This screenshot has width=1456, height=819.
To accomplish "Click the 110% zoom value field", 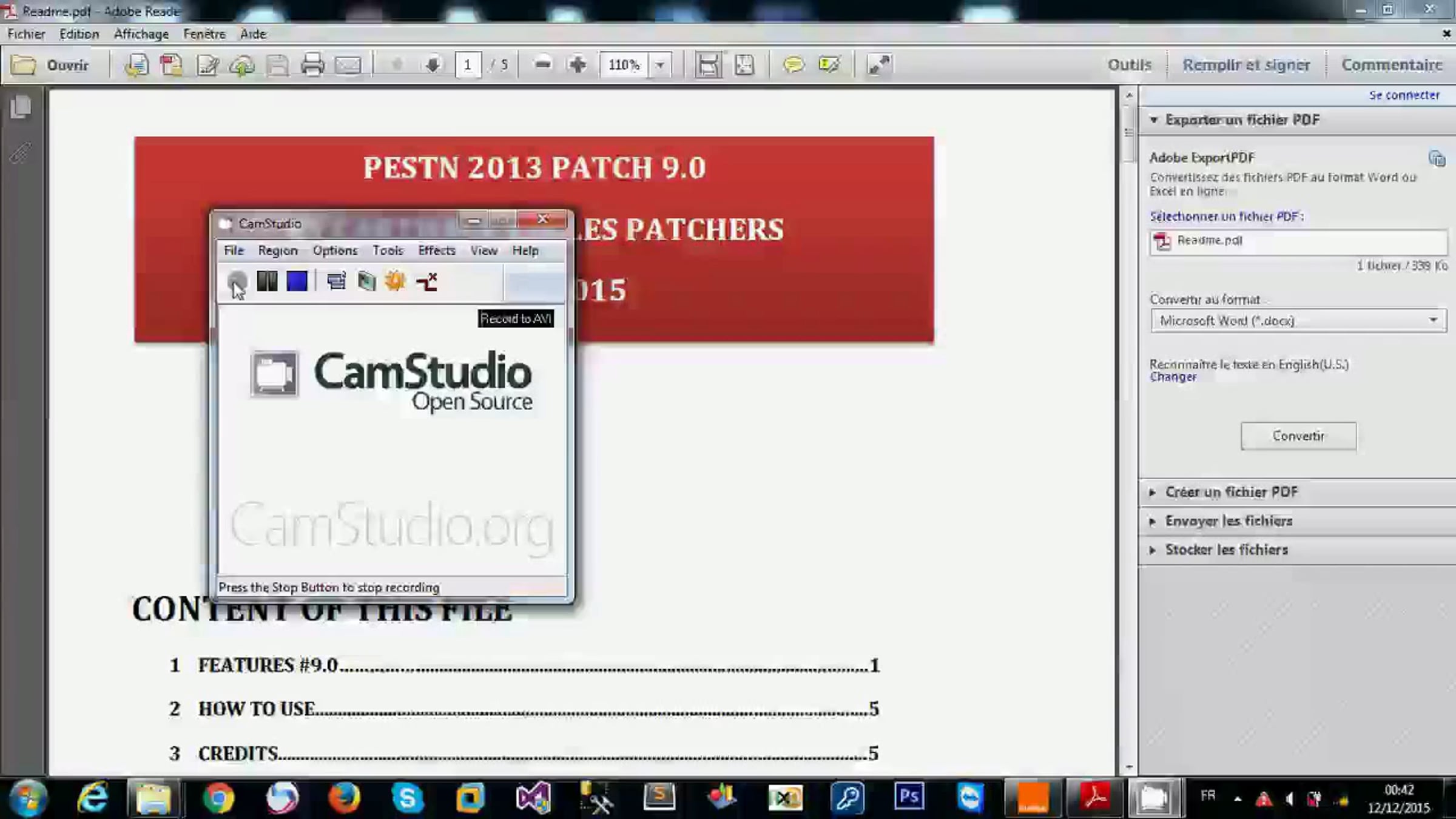I will 624,65.
